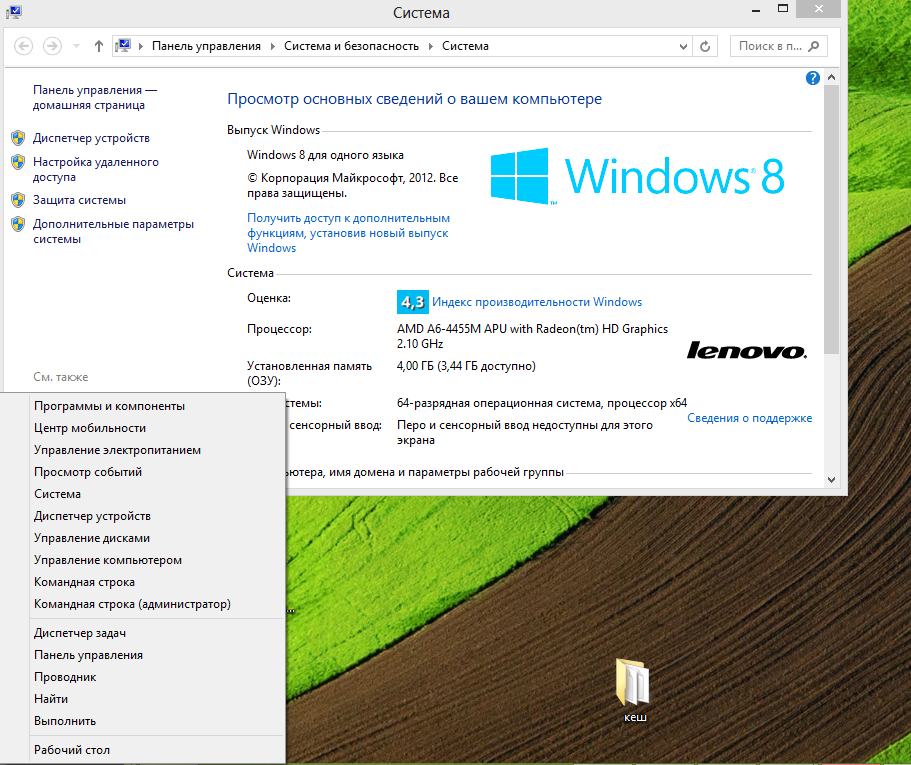
Task: Choose Командная строка (администратор) menu entry
Action: (132, 604)
